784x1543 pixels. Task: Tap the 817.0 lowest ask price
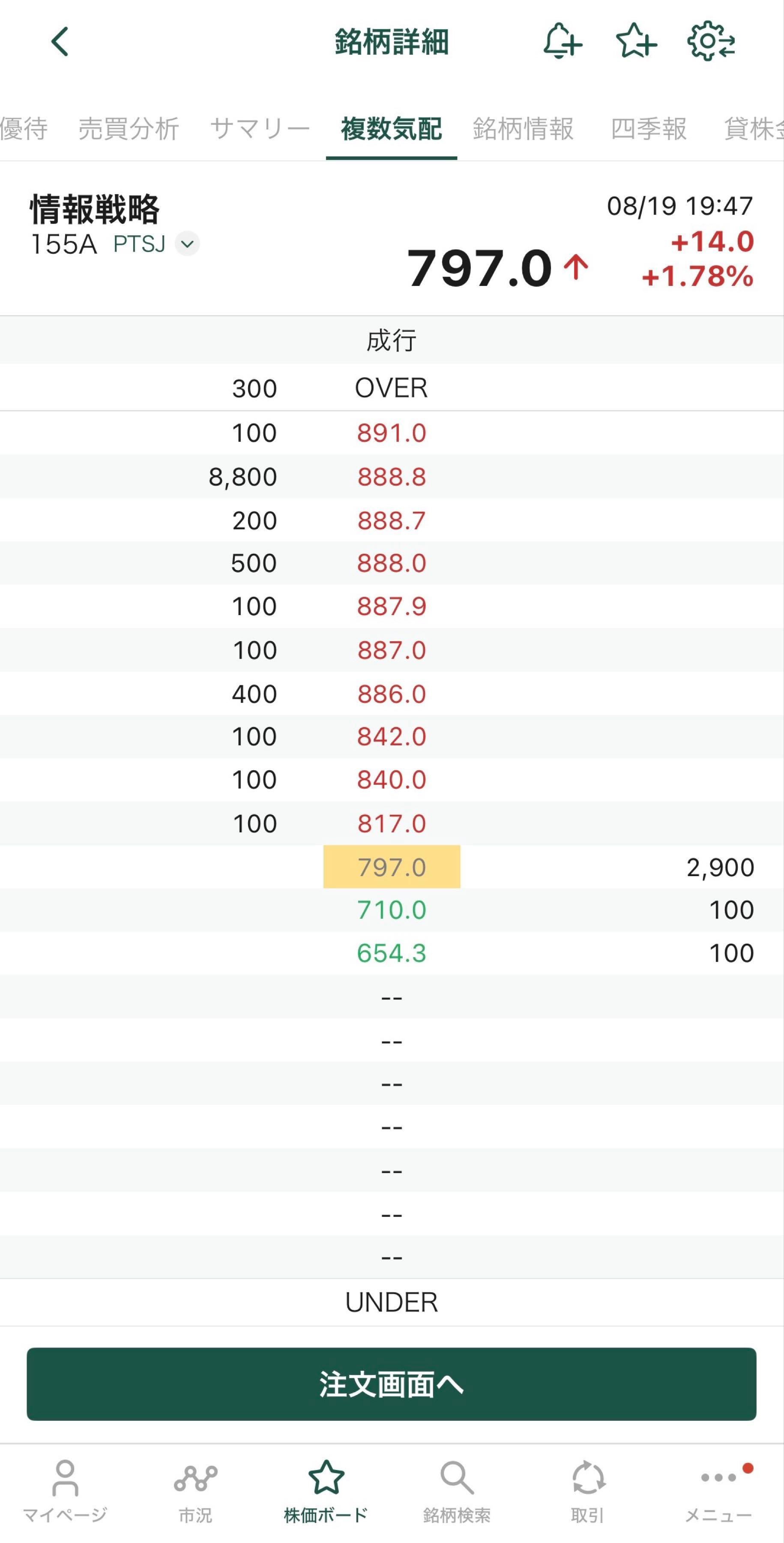pyautogui.click(x=392, y=824)
